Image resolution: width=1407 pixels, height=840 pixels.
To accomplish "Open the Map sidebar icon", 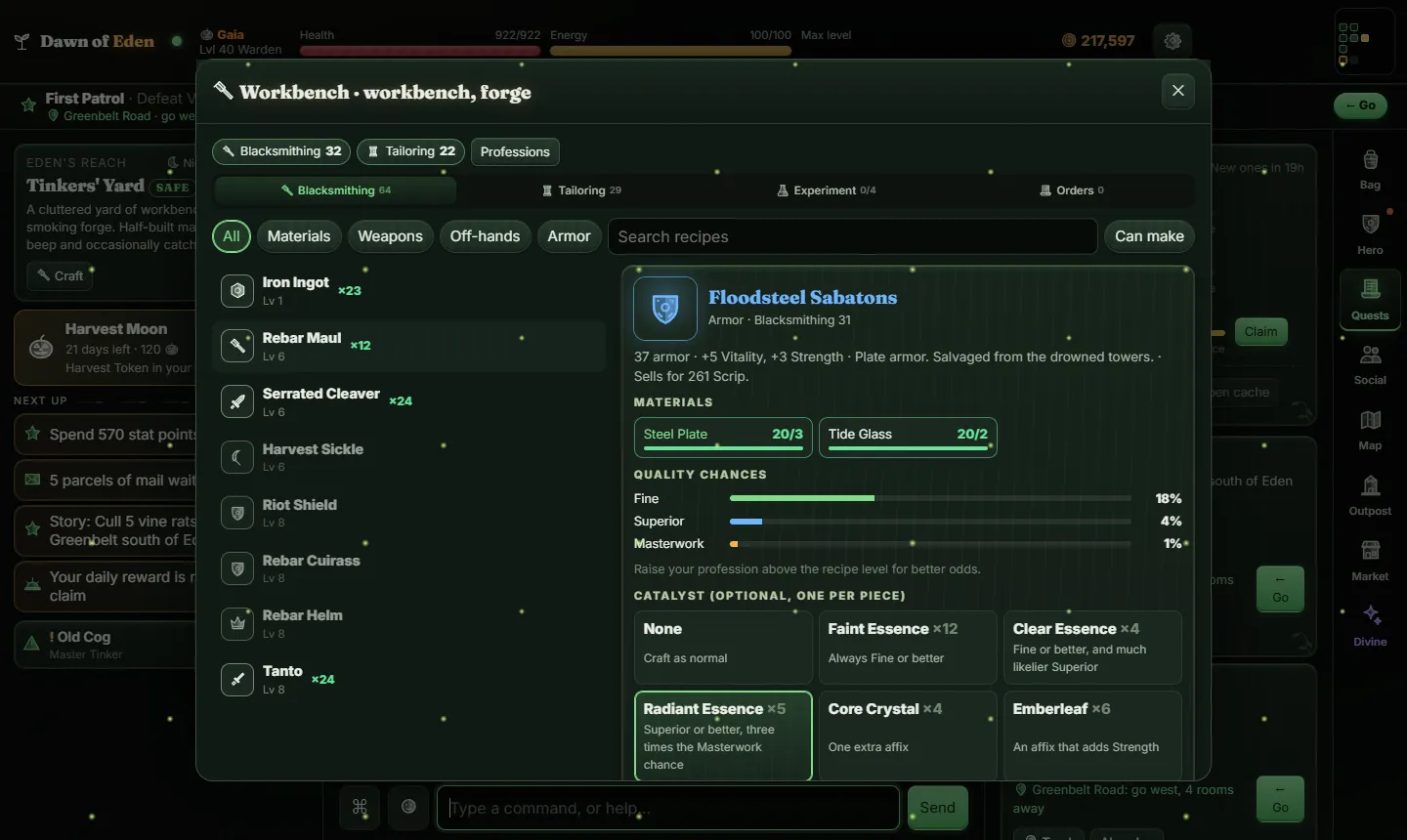I will coord(1370,430).
